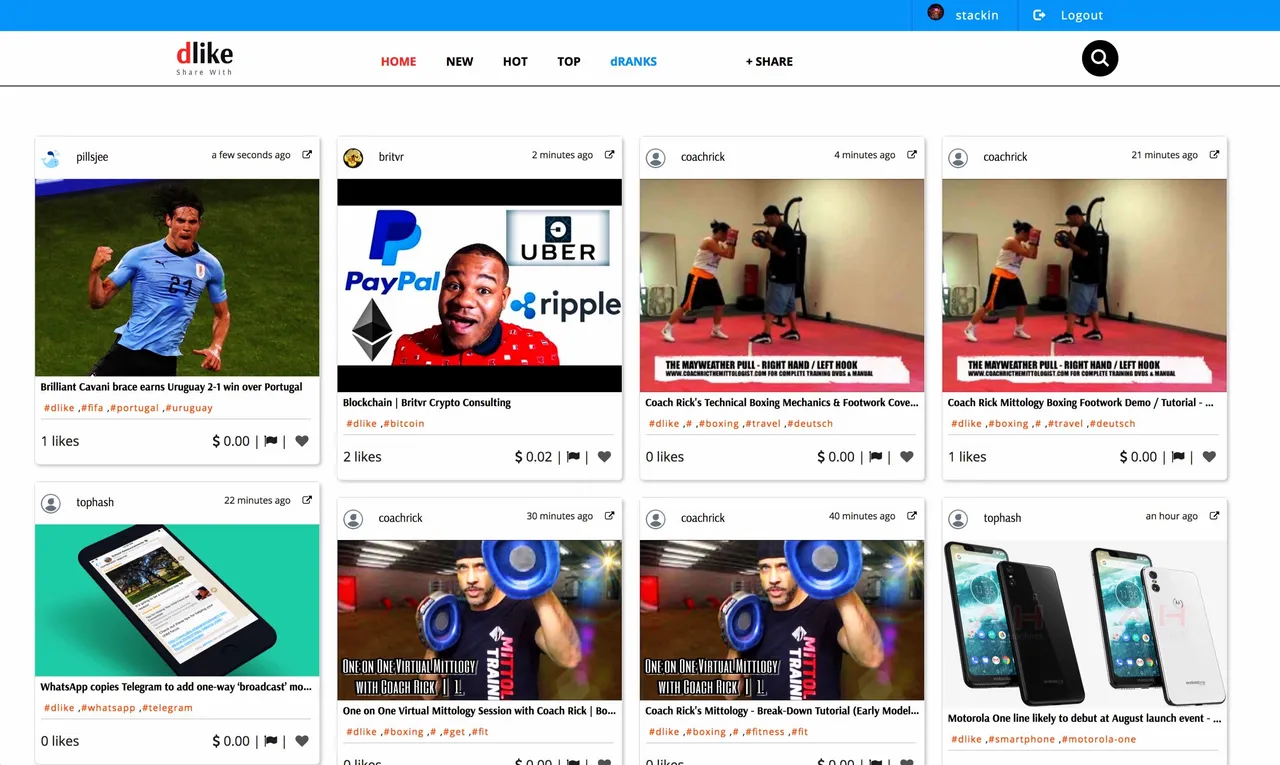The width and height of the screenshot is (1280, 765).
Task: Open the stackin username link
Action: pyautogui.click(x=977, y=15)
